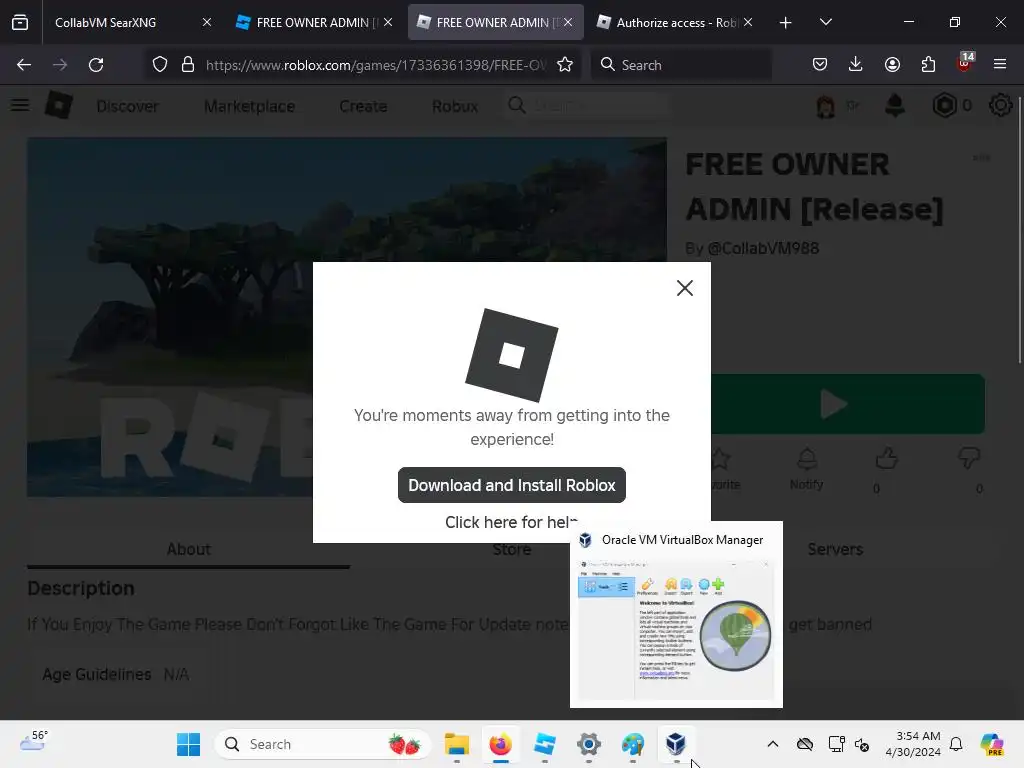
Task: Select the Store tab
Action: pos(511,549)
